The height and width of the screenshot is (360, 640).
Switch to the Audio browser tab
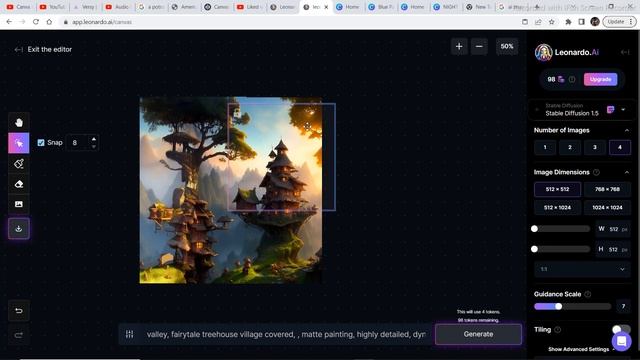(x=118, y=7)
